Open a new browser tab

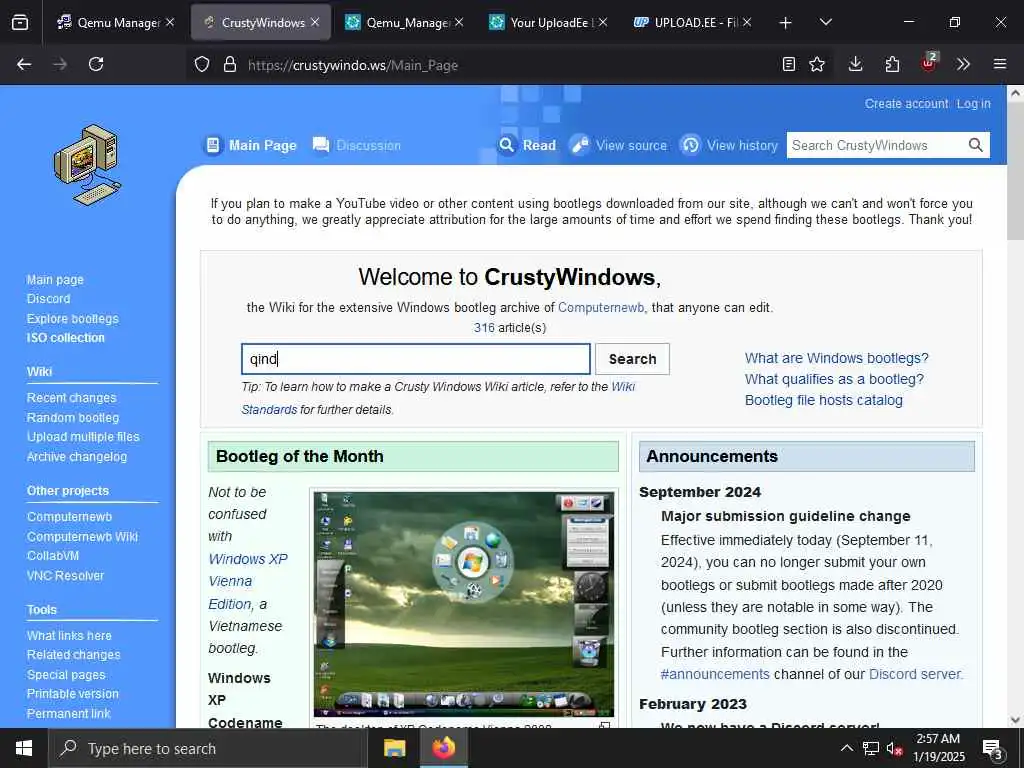point(786,23)
